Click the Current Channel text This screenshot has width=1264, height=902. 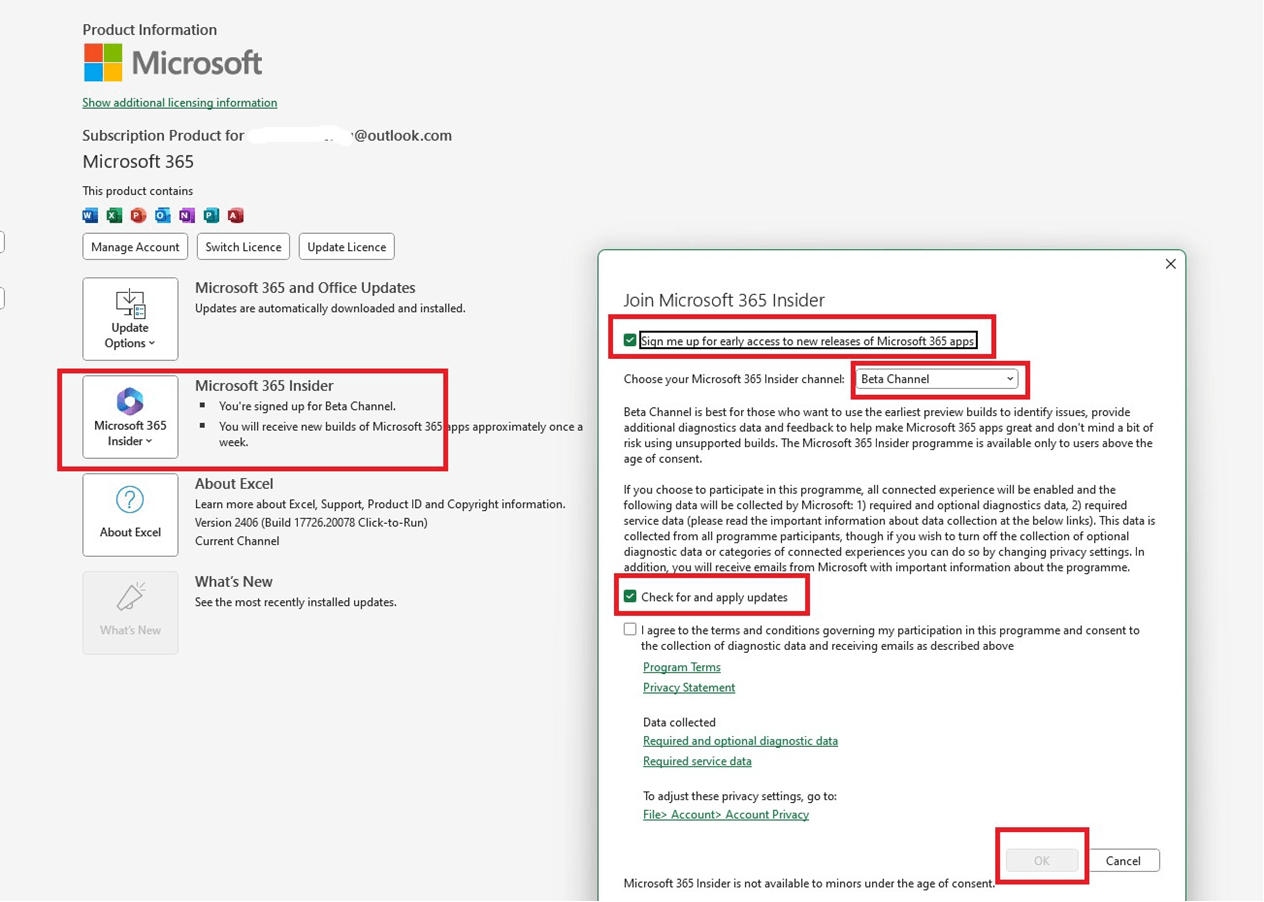click(x=237, y=541)
